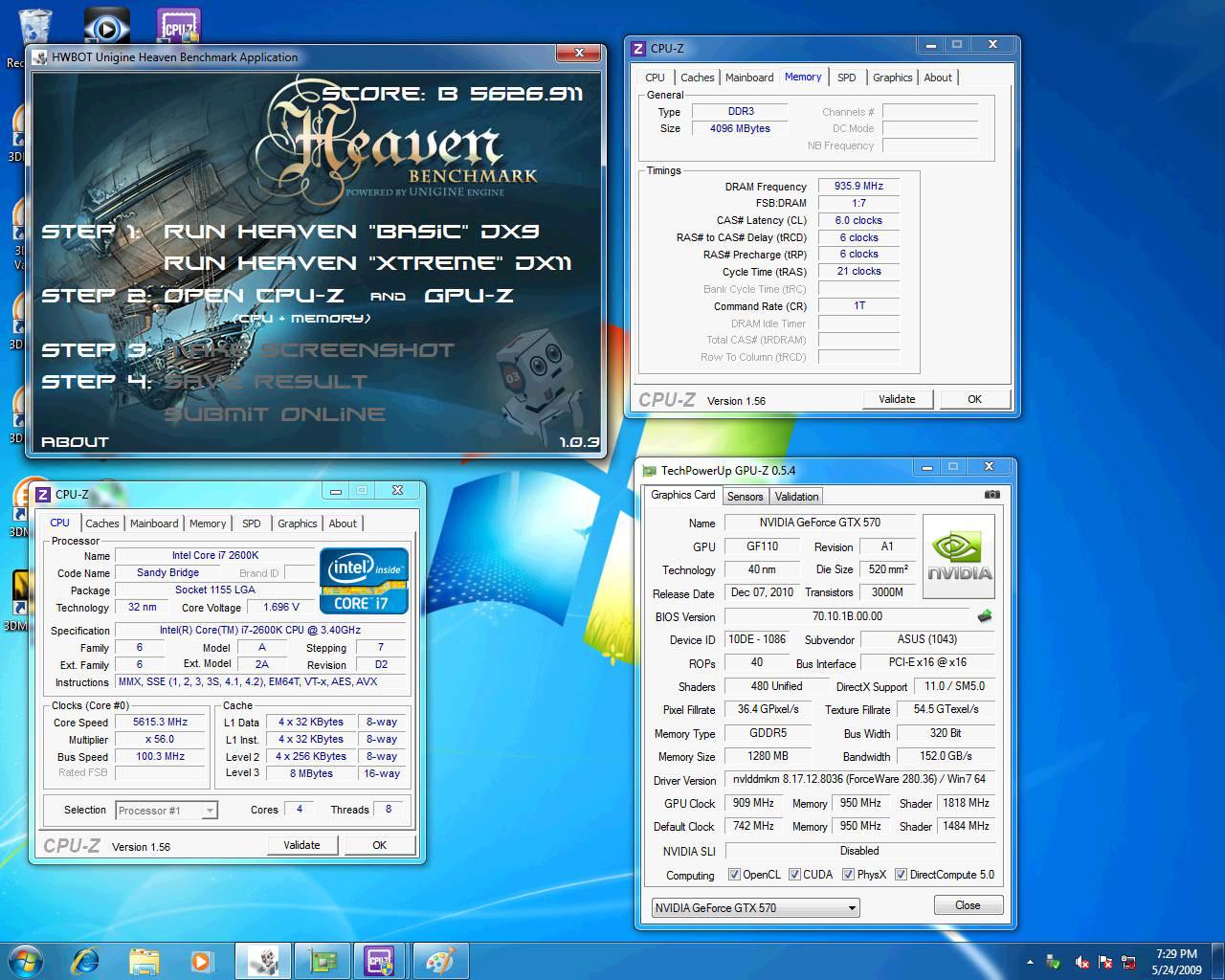Click the HWBOT Heaven window title icon
This screenshot has height=980, width=1225.
click(39, 57)
